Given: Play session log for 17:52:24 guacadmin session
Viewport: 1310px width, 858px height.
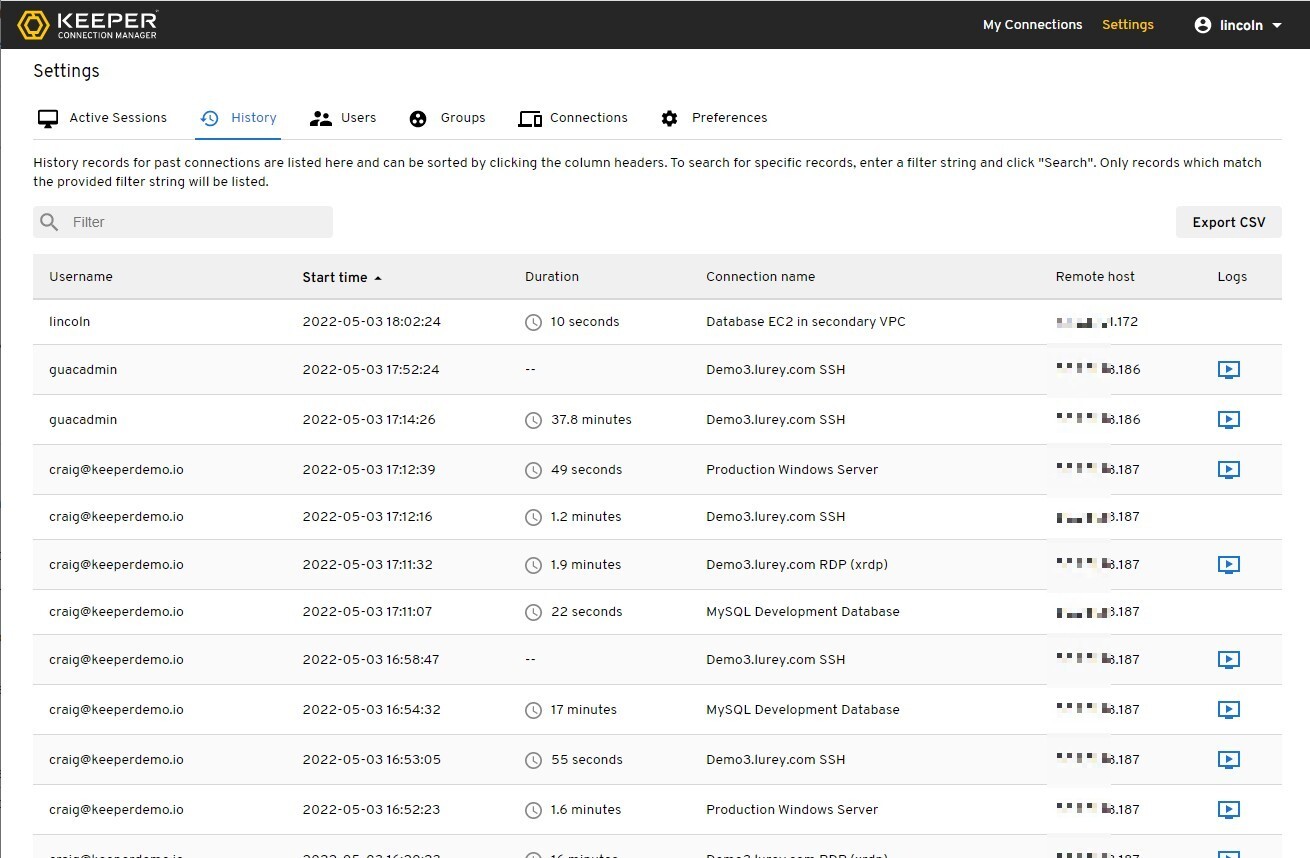Looking at the screenshot, I should point(1228,370).
